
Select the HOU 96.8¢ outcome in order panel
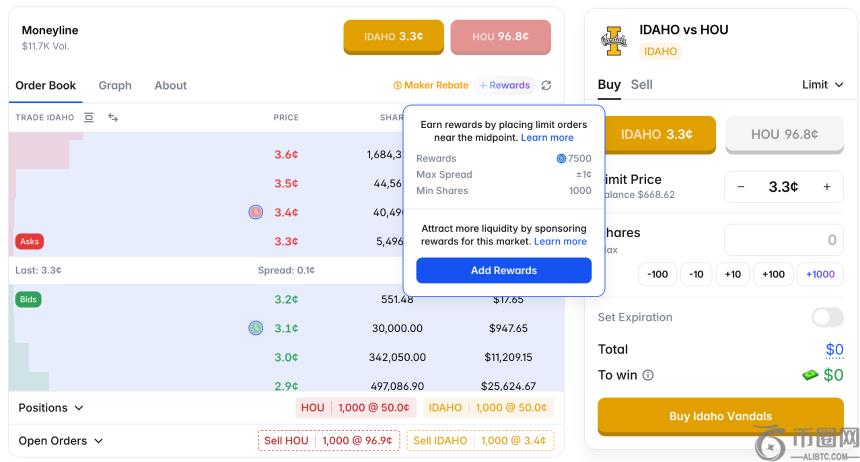click(784, 134)
